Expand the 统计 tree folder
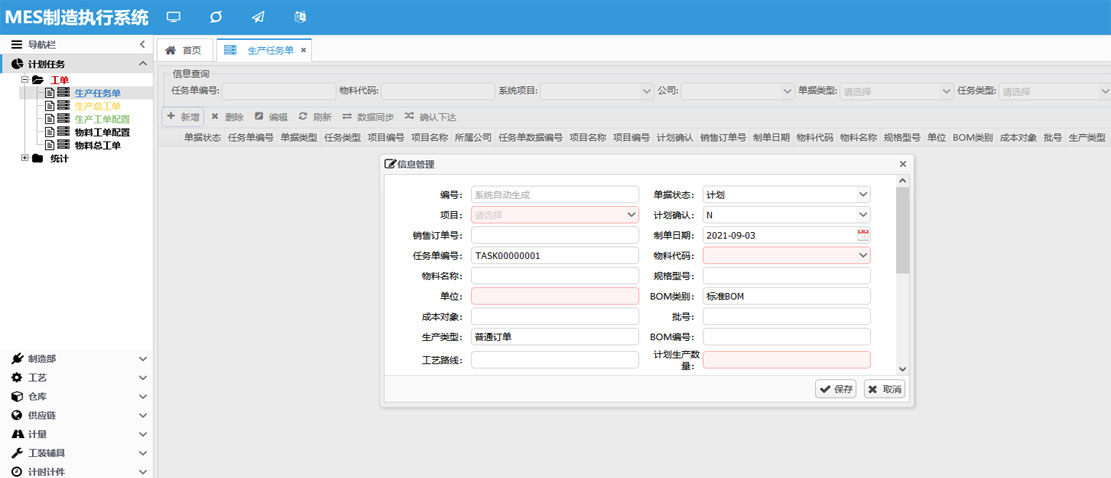1111x478 pixels. (25, 158)
